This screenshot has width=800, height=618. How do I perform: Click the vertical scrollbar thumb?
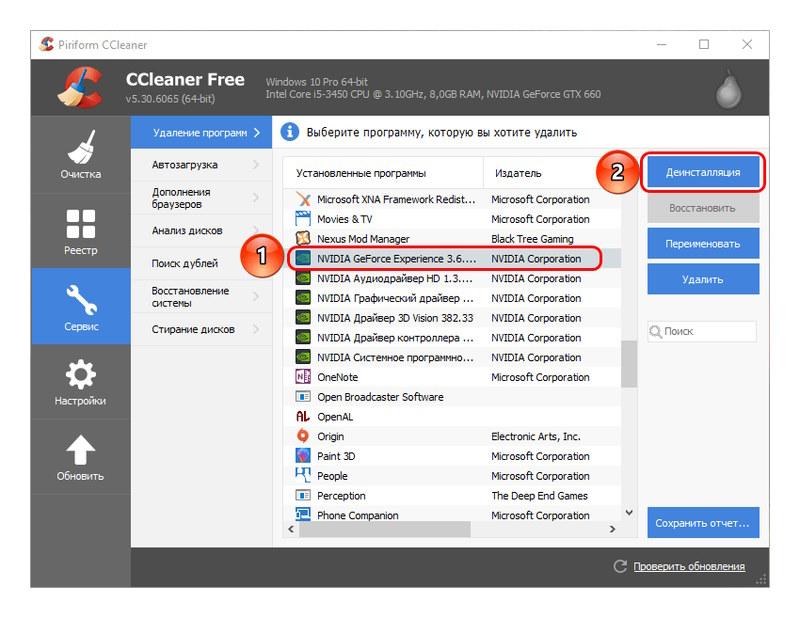[629, 364]
